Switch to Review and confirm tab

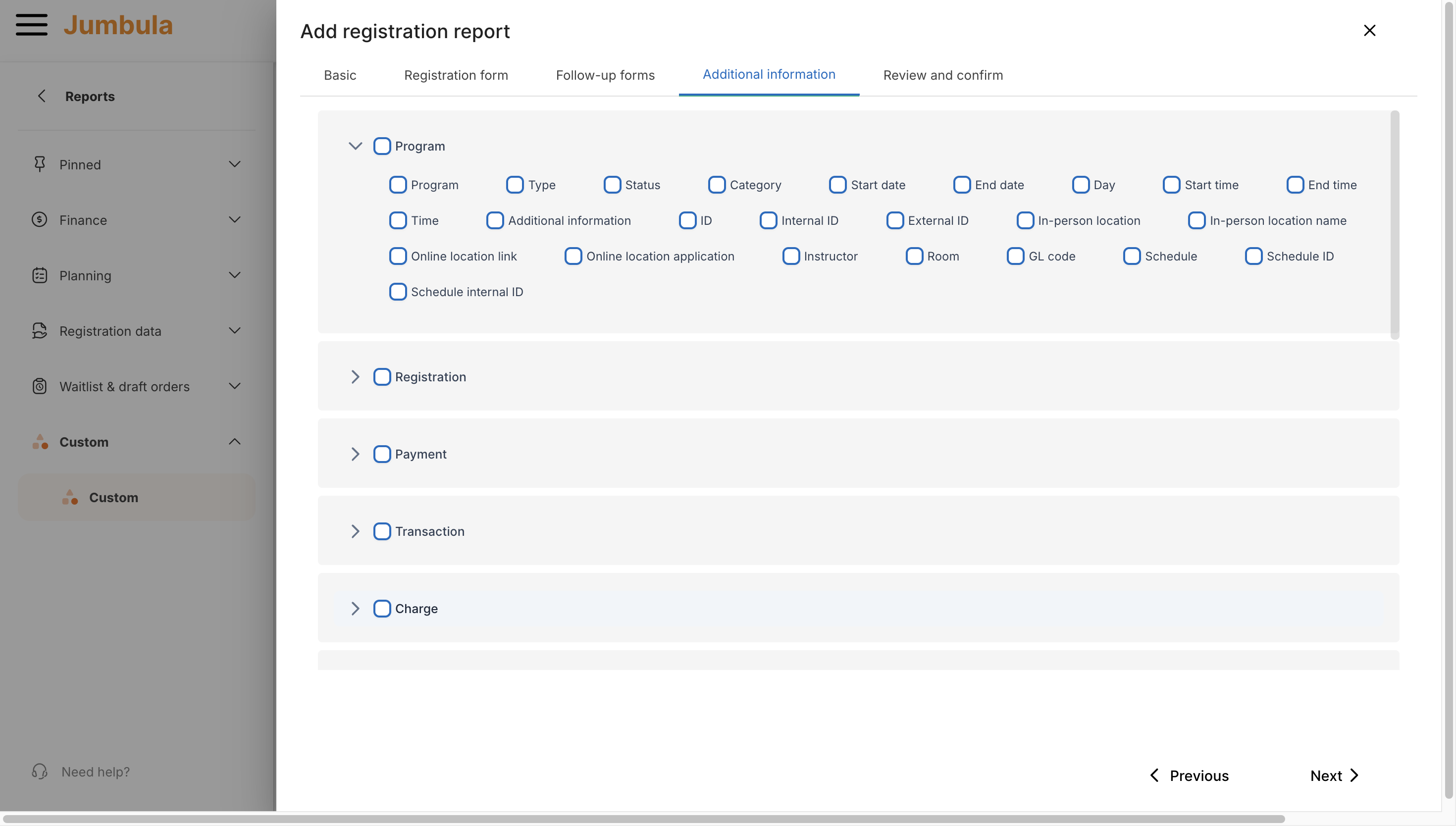(942, 75)
